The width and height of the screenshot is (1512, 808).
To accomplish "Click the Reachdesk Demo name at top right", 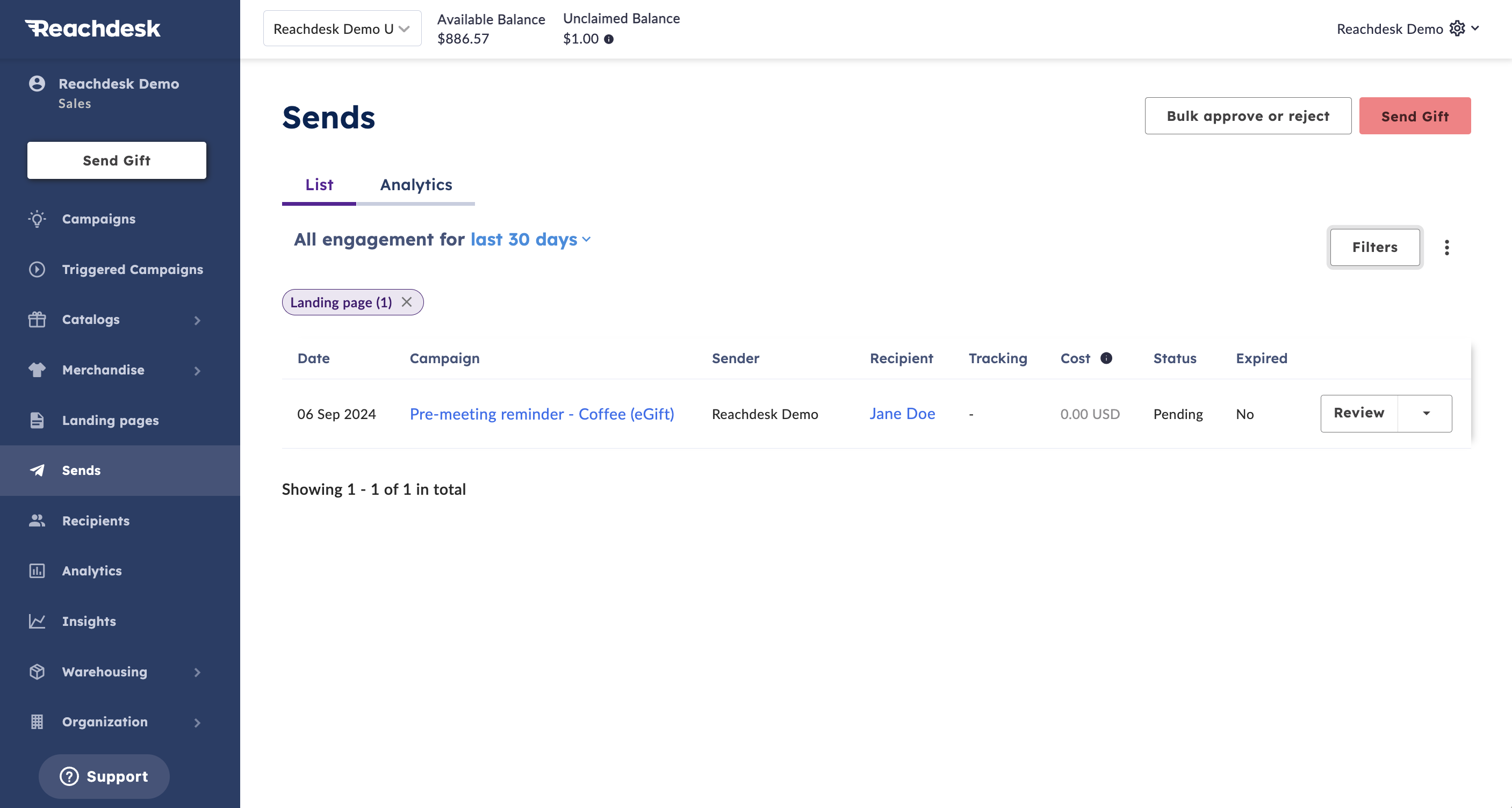I will point(1389,29).
